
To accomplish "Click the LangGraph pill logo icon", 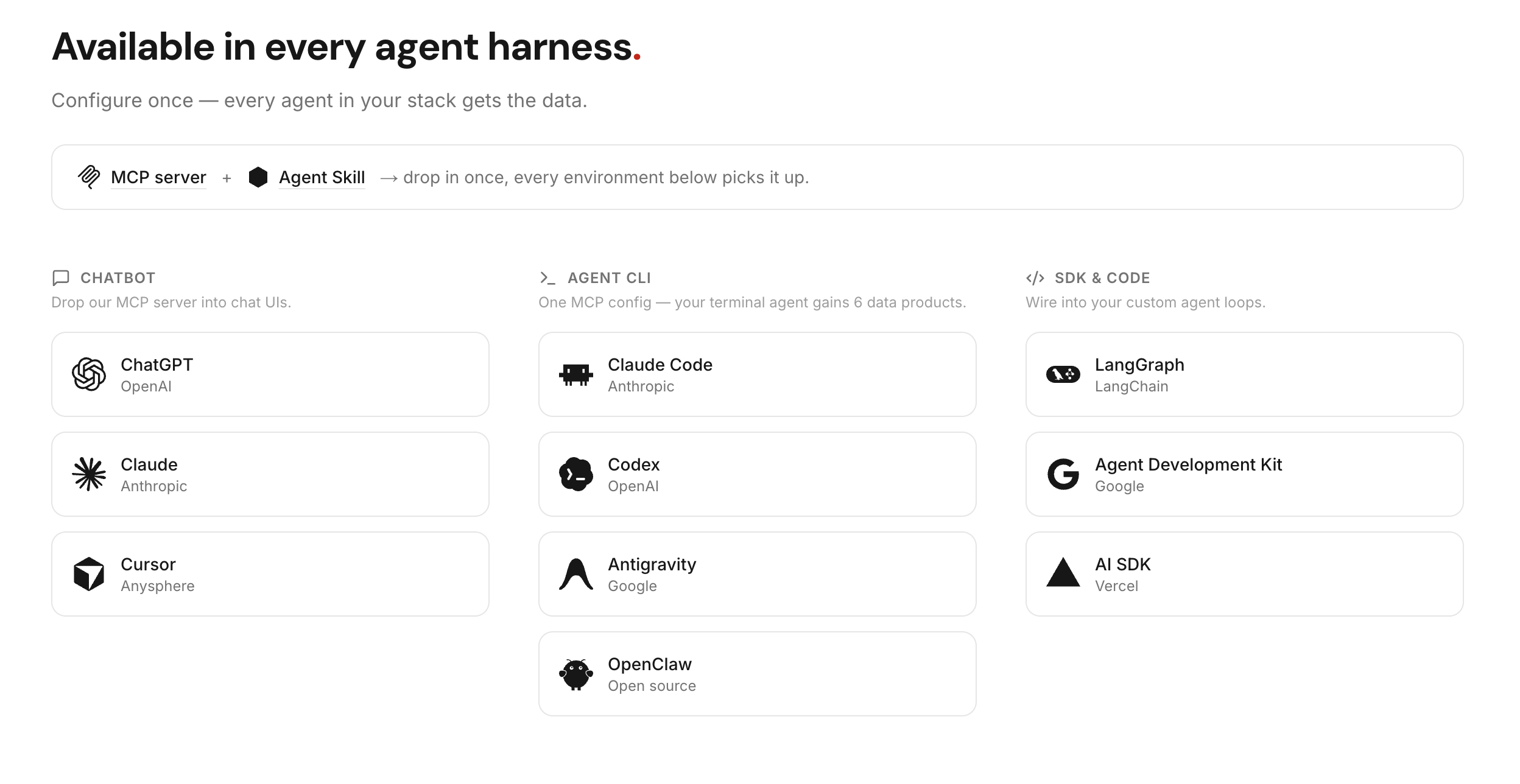I will tap(1063, 374).
